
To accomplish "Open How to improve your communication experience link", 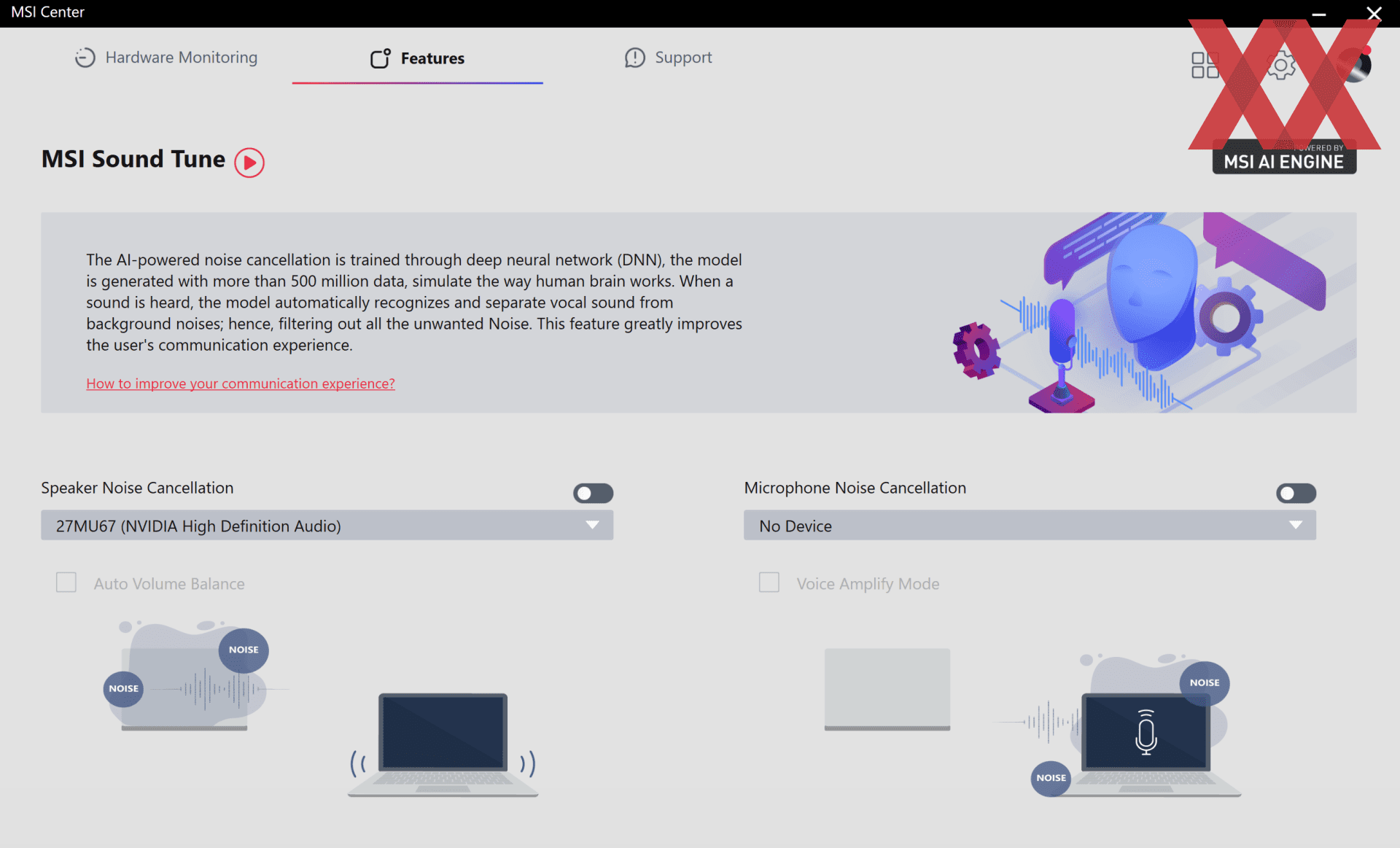I will (x=241, y=384).
